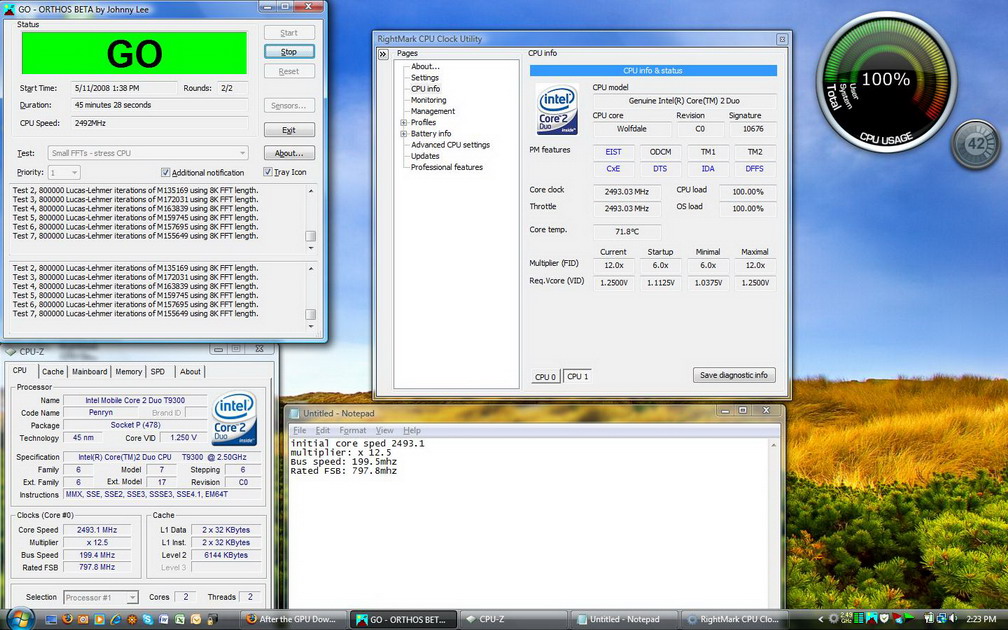
Task: Click taskbar clock showing 2:23 PM
Action: point(981,619)
